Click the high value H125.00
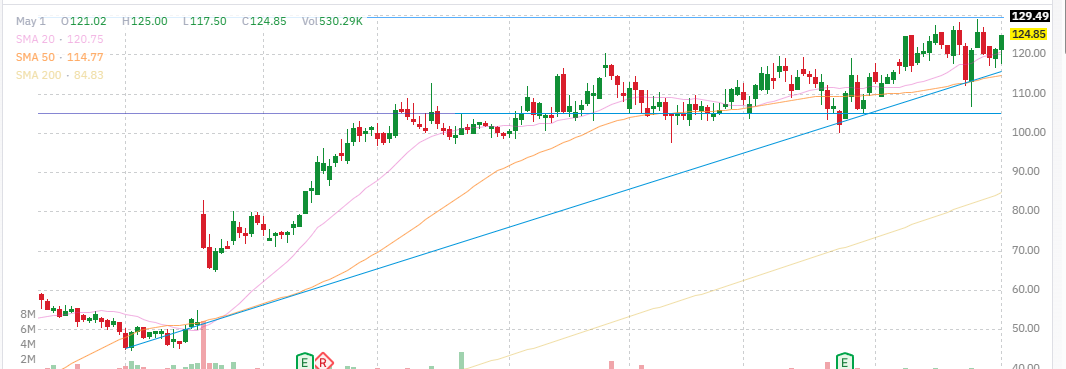The width and height of the screenshot is (1066, 369). coord(145,21)
